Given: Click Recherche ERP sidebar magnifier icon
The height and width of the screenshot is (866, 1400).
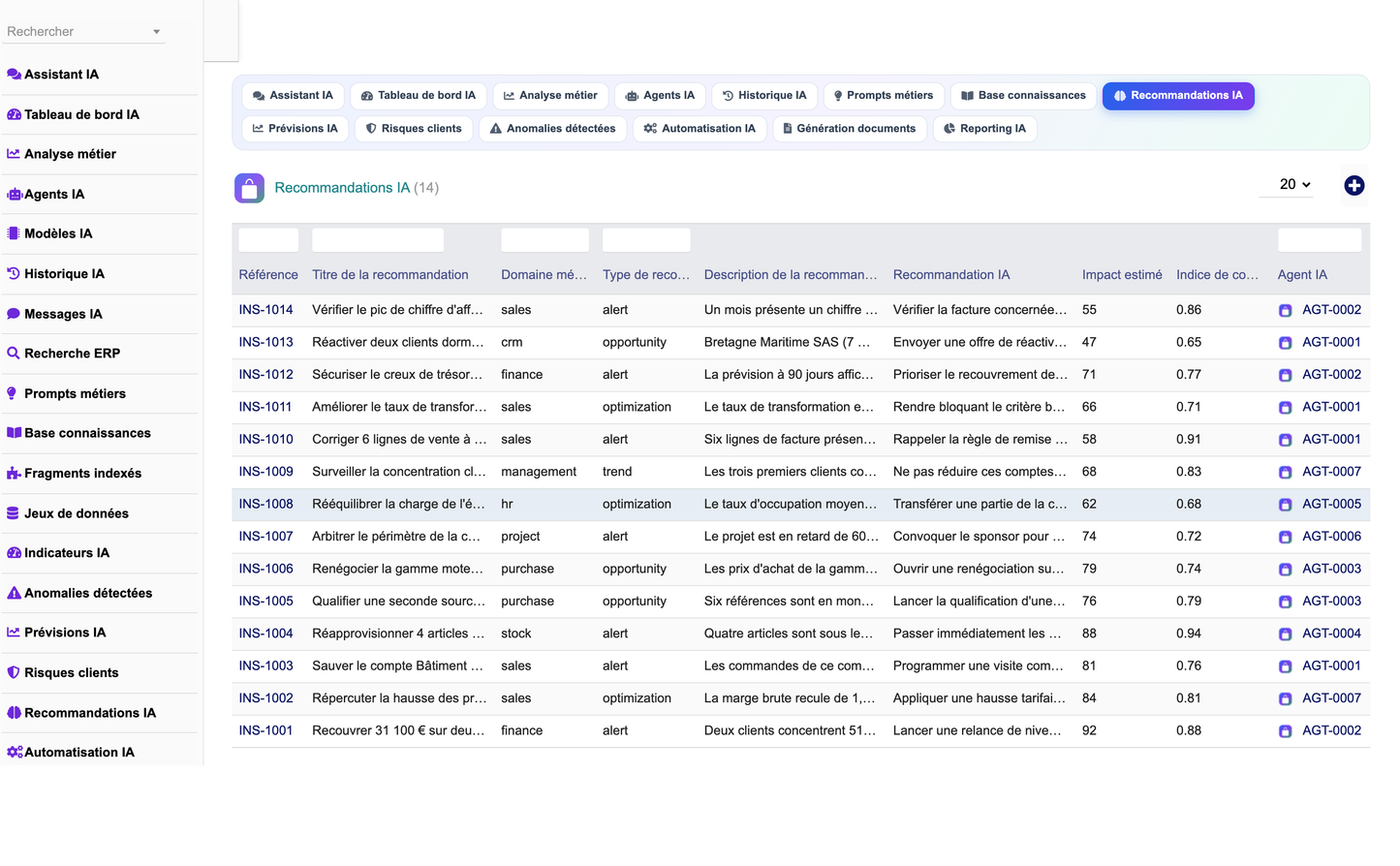Looking at the screenshot, I should tap(14, 354).
